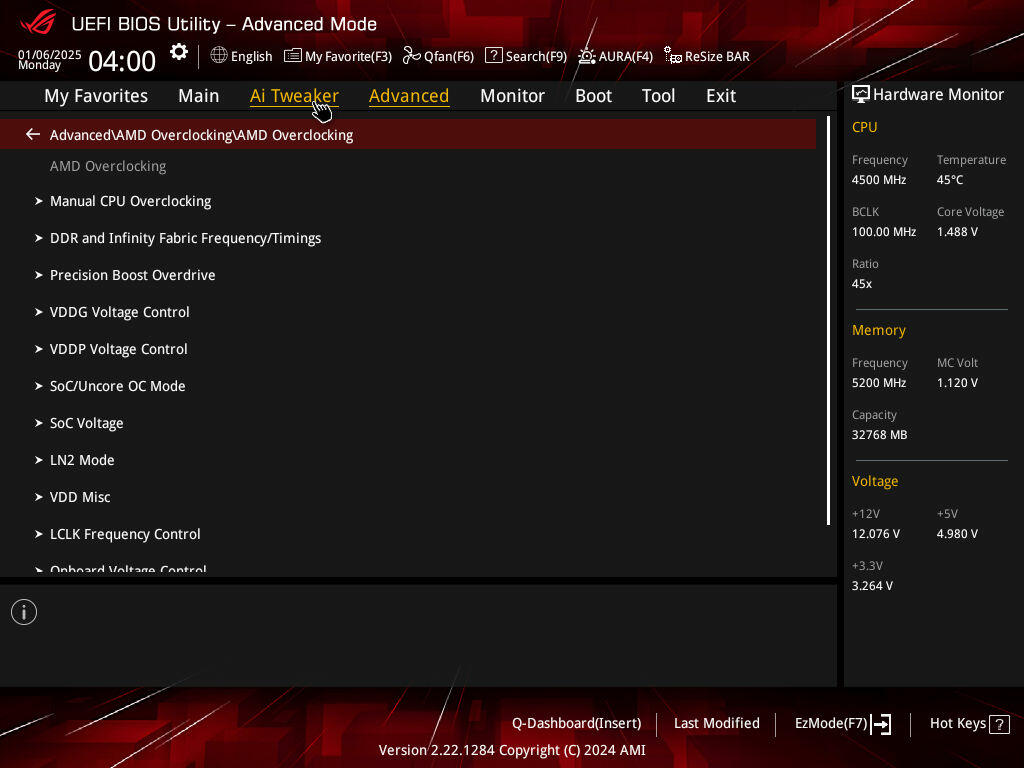
Task: Click the globe language icon
Action: pos(219,56)
